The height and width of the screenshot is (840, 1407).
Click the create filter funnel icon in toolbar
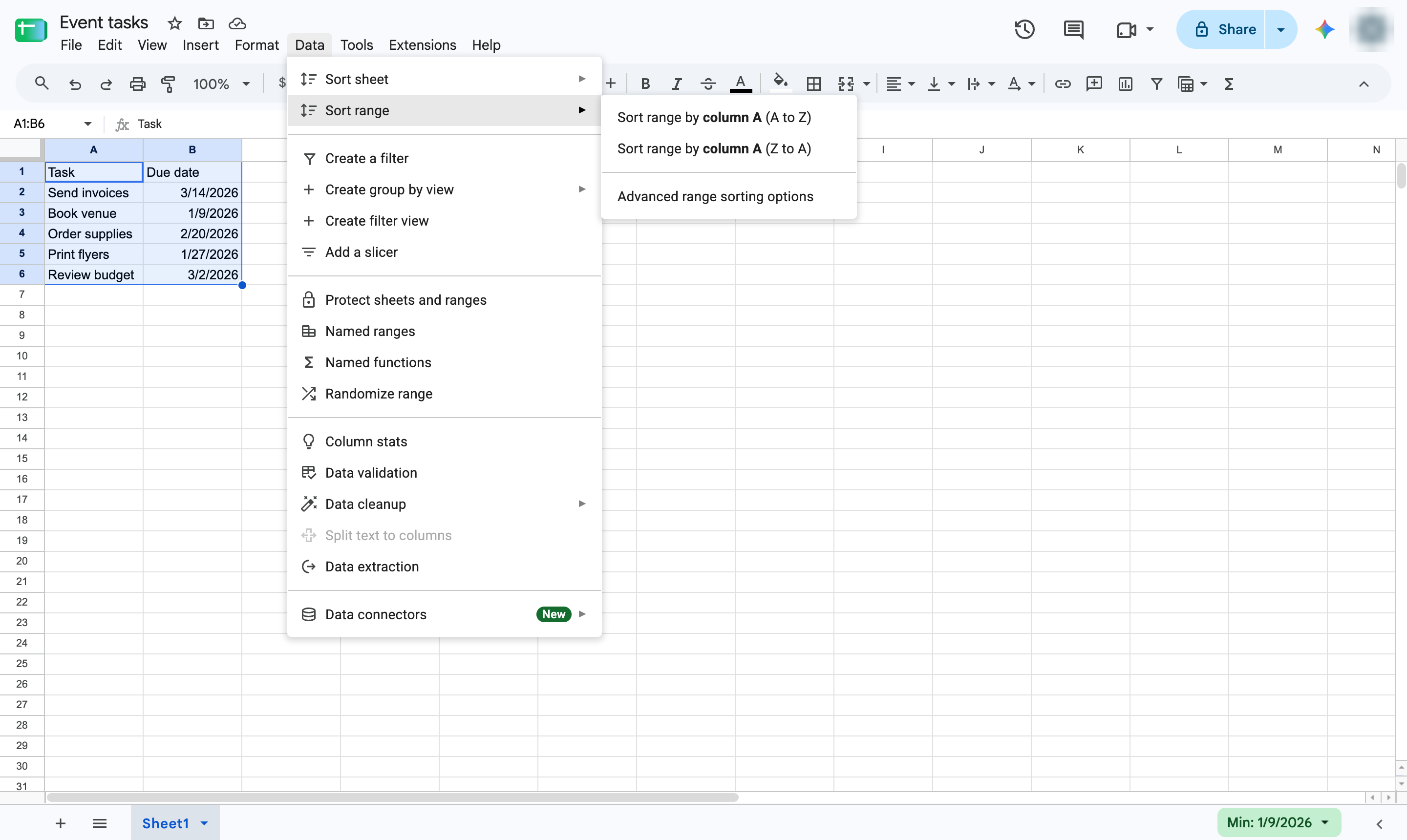coord(1157,84)
